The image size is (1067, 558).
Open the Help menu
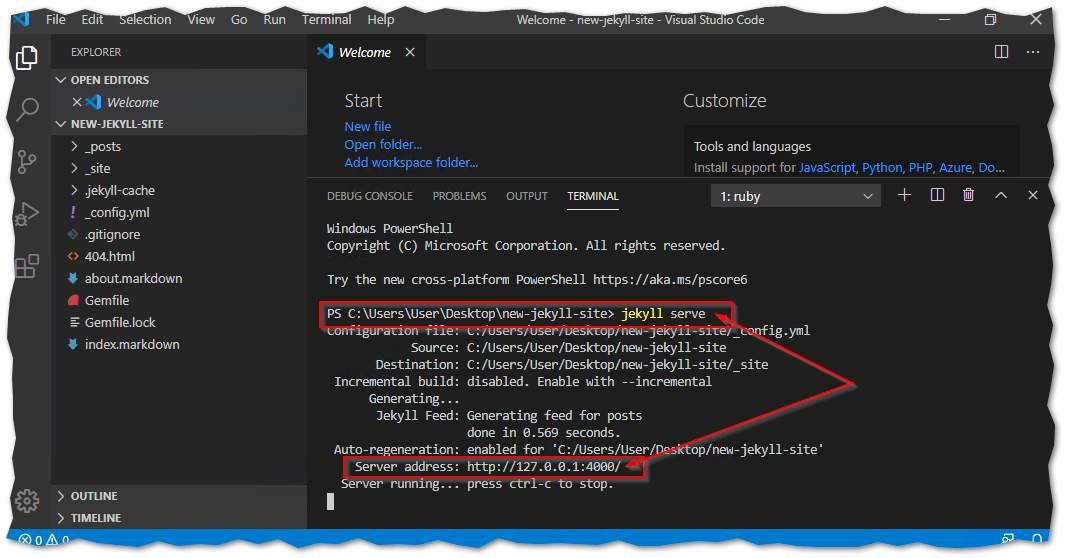tap(380, 20)
